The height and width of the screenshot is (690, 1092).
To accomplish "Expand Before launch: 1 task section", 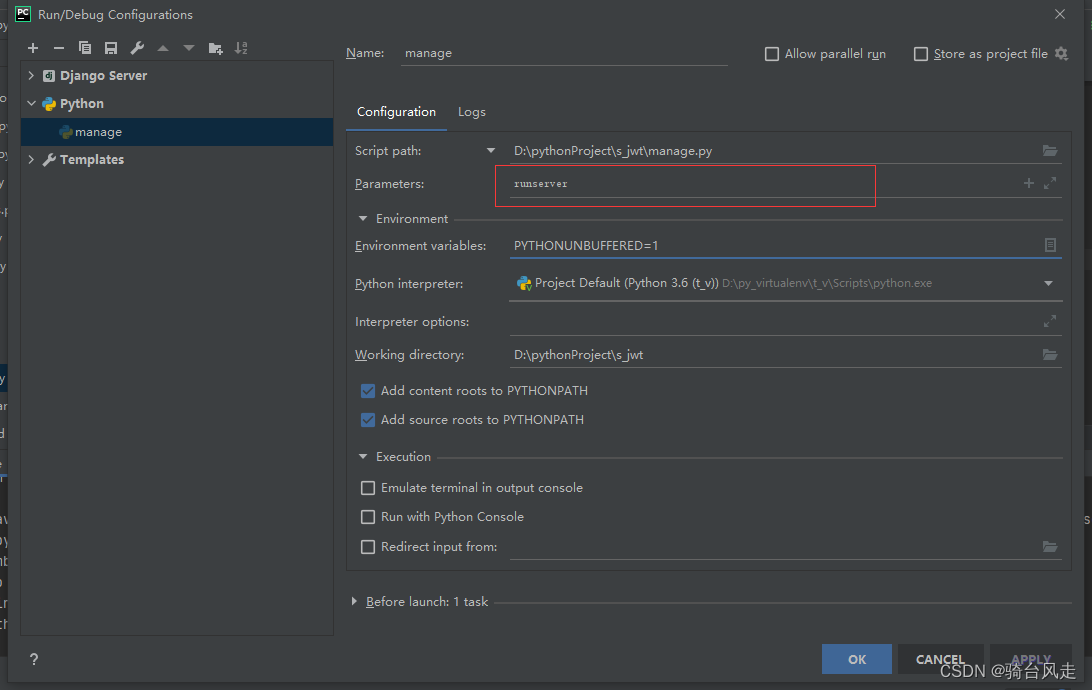I will coord(355,601).
